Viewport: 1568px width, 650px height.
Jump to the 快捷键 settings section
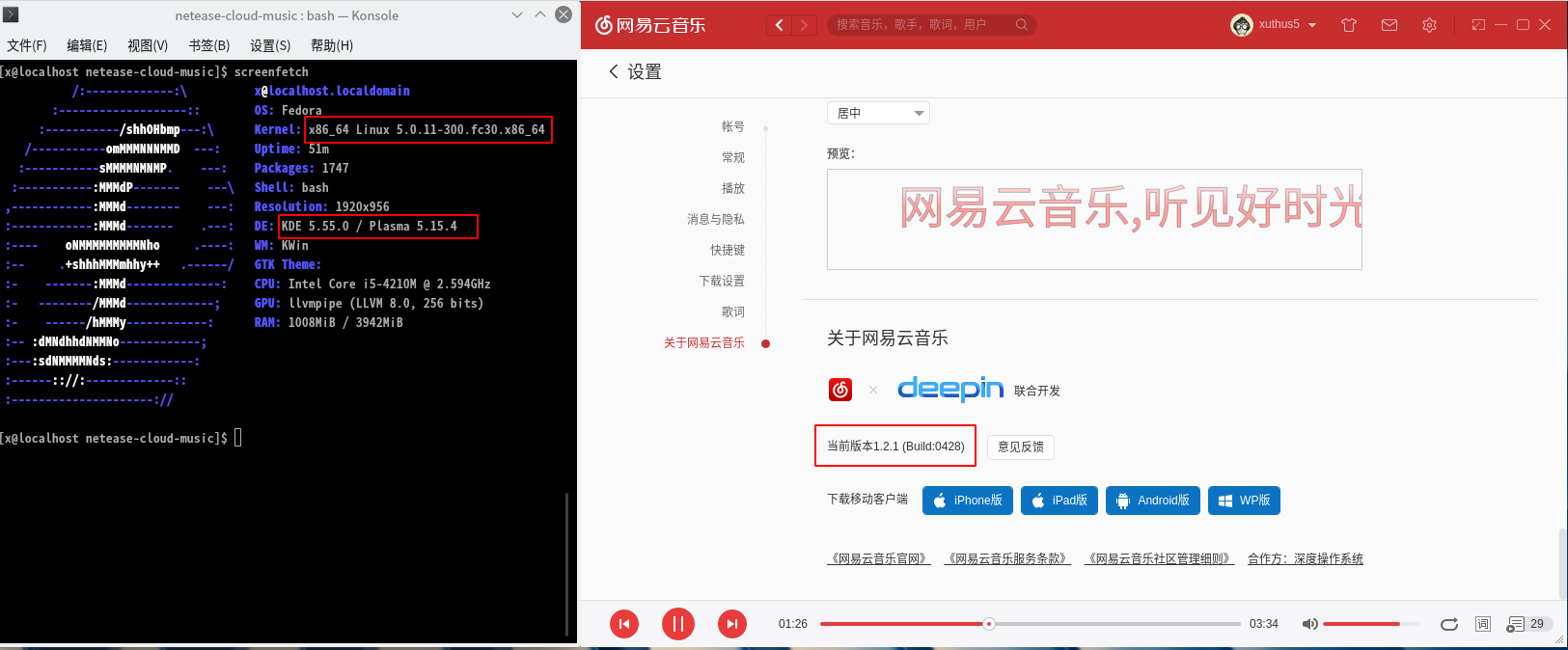coord(728,250)
